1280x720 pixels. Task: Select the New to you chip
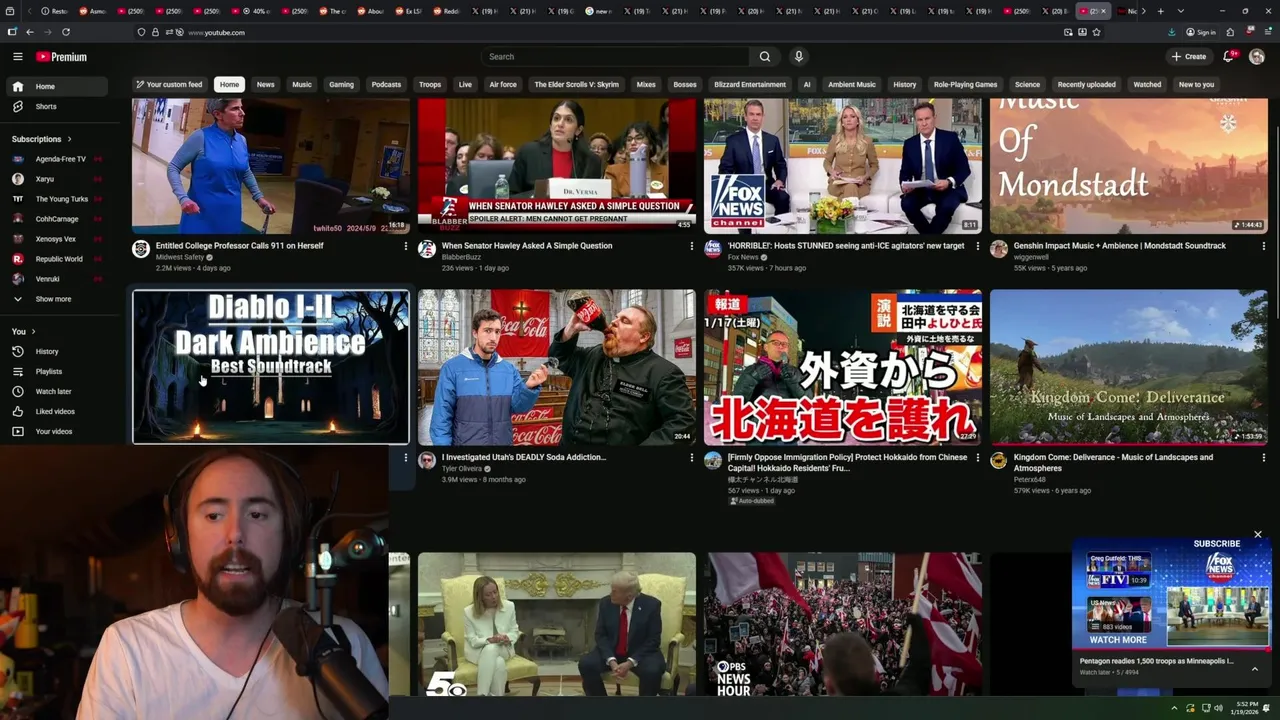1196,85
